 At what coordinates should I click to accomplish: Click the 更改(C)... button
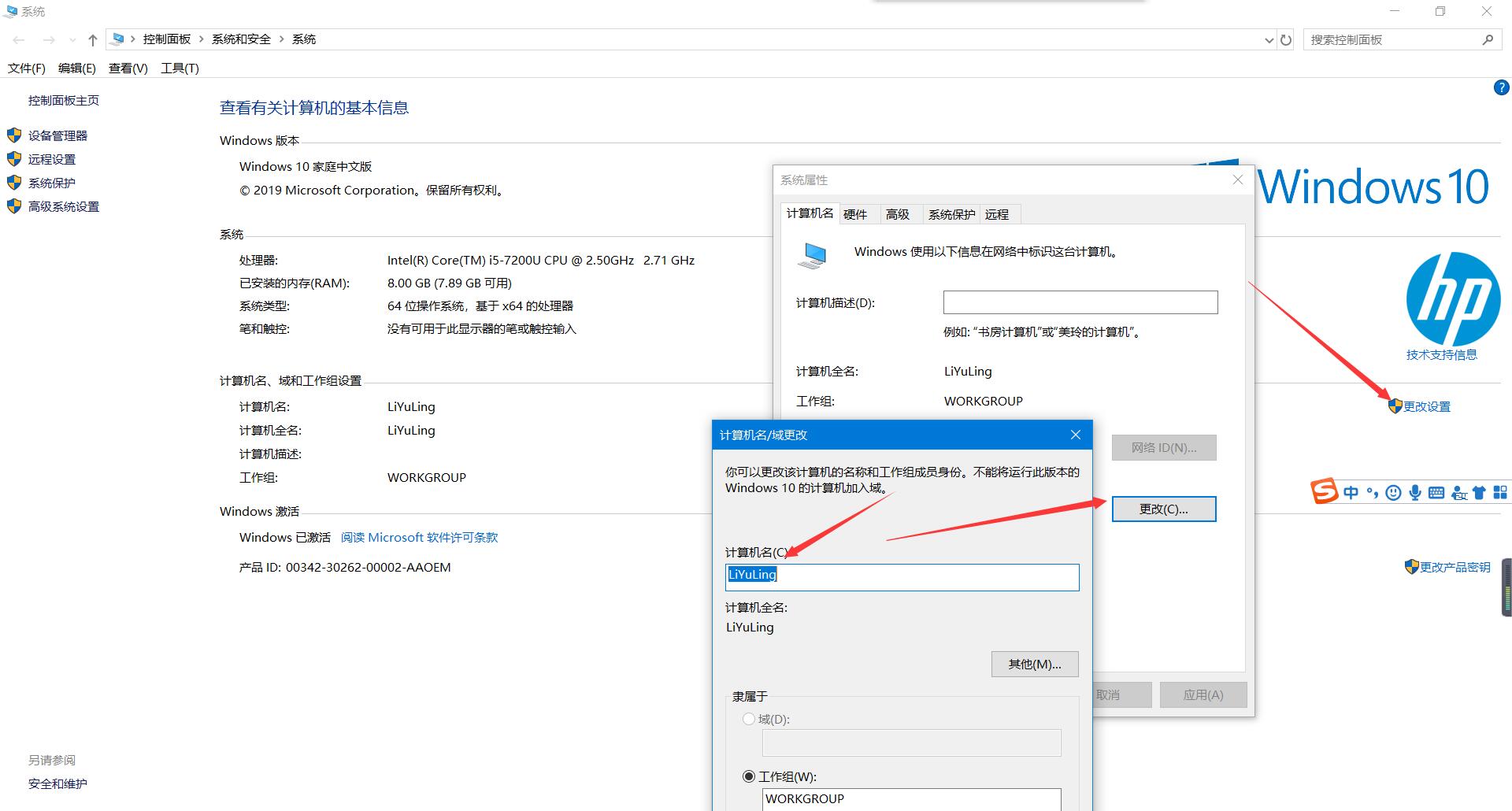click(x=1164, y=509)
